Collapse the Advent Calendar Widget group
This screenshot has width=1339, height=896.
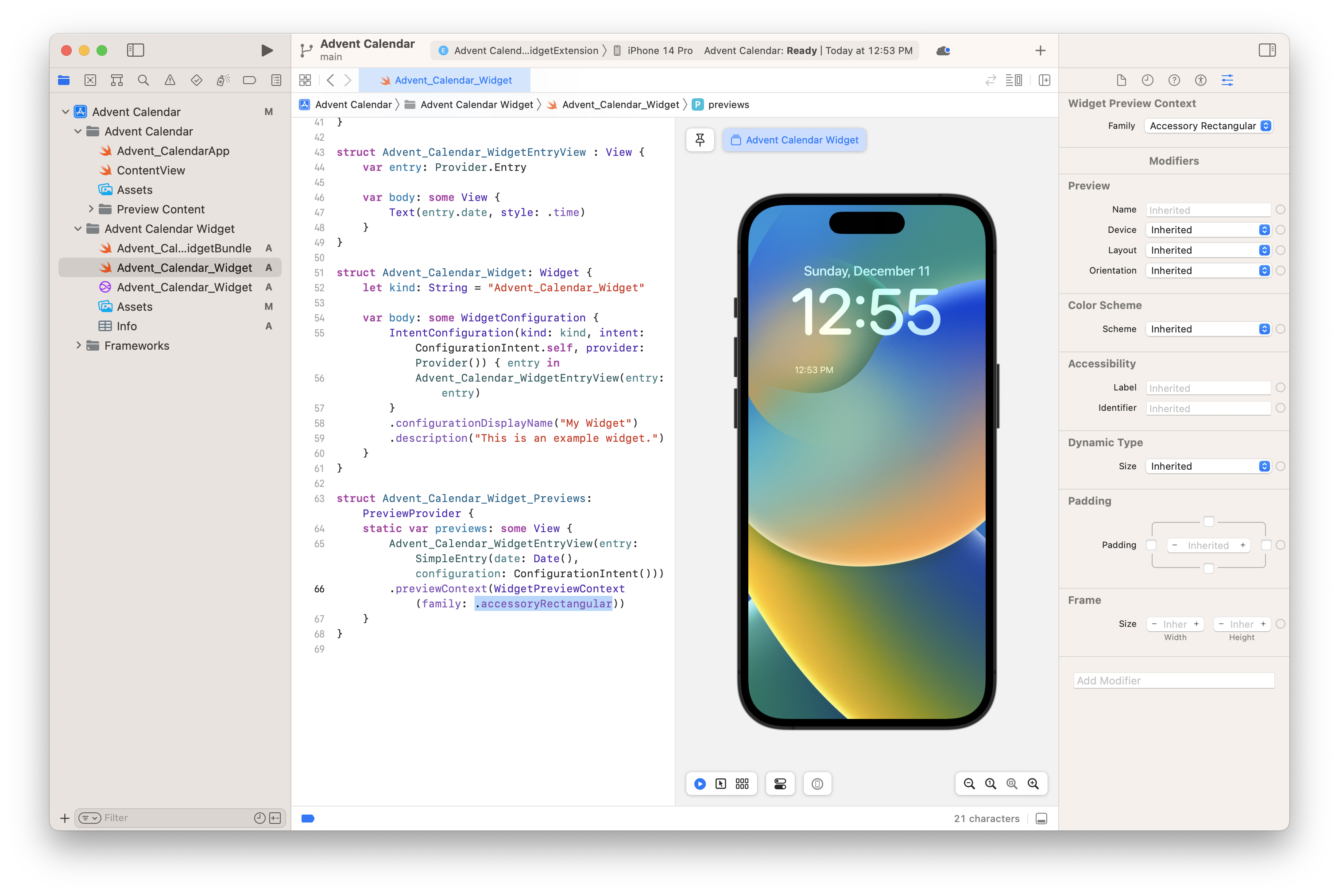[78, 228]
